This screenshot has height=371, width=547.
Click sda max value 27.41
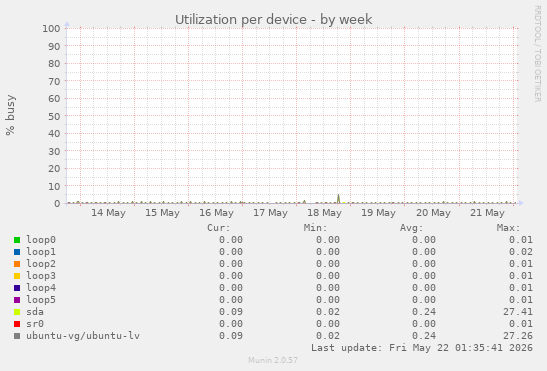pyautogui.click(x=518, y=312)
